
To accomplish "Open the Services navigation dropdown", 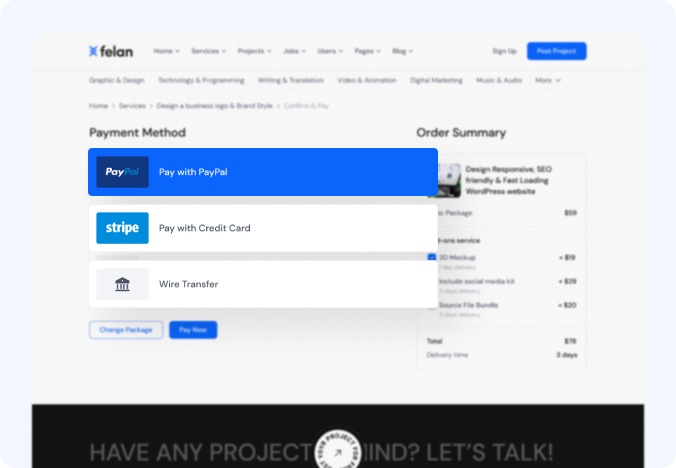I will coord(208,51).
